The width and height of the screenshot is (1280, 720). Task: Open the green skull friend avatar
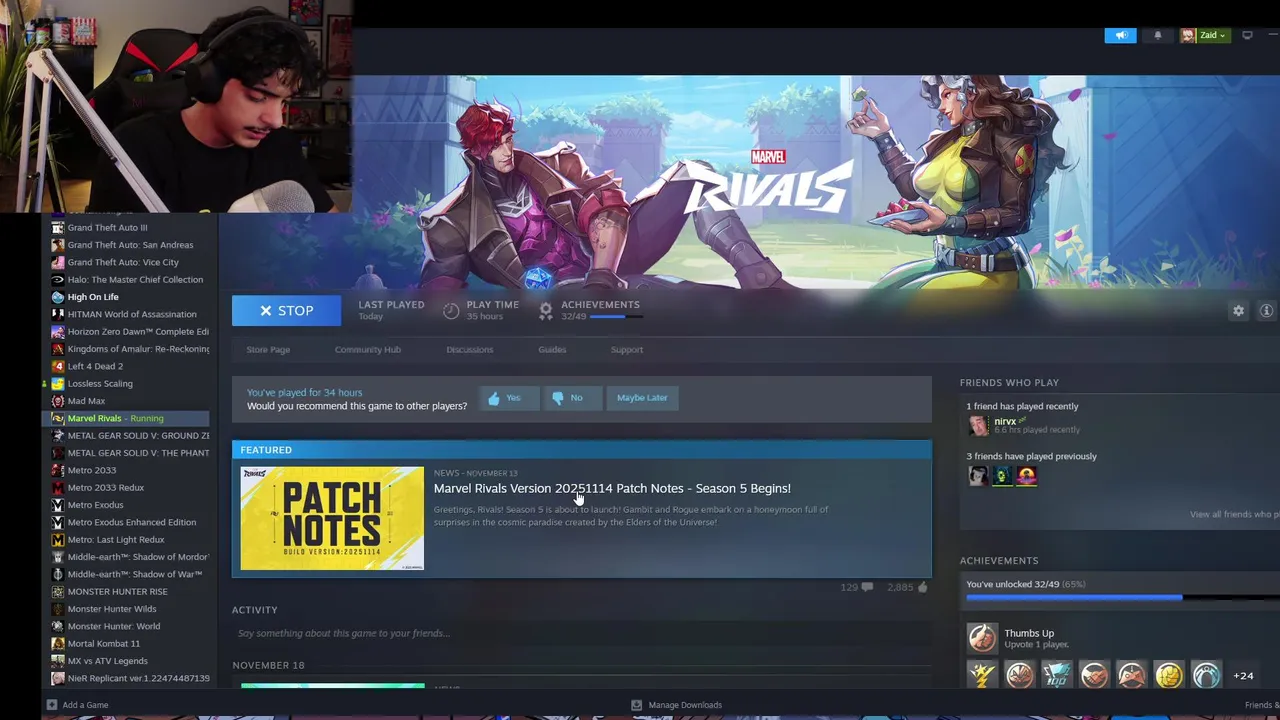[x=1002, y=476]
